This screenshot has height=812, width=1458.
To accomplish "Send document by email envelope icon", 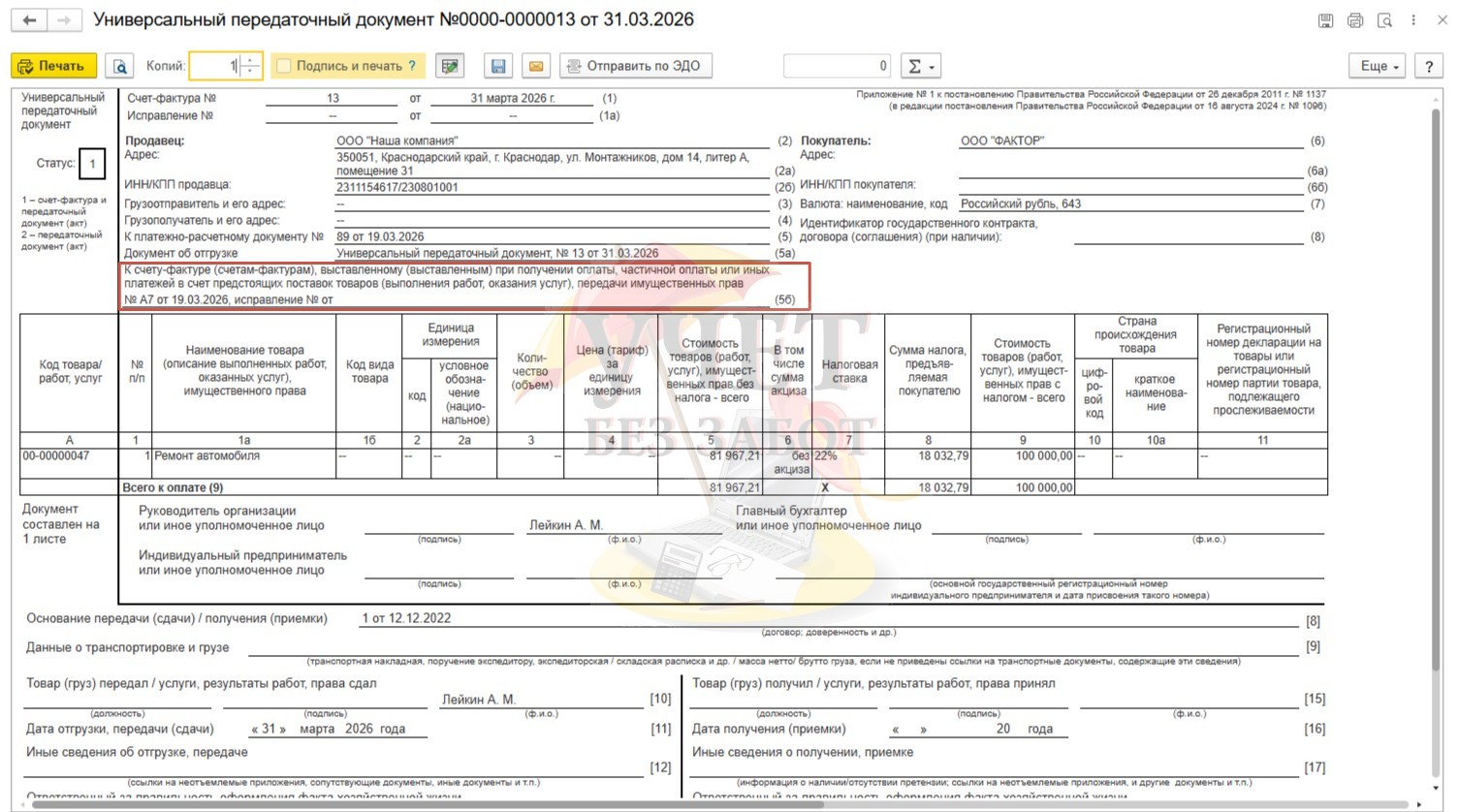I will point(536,66).
